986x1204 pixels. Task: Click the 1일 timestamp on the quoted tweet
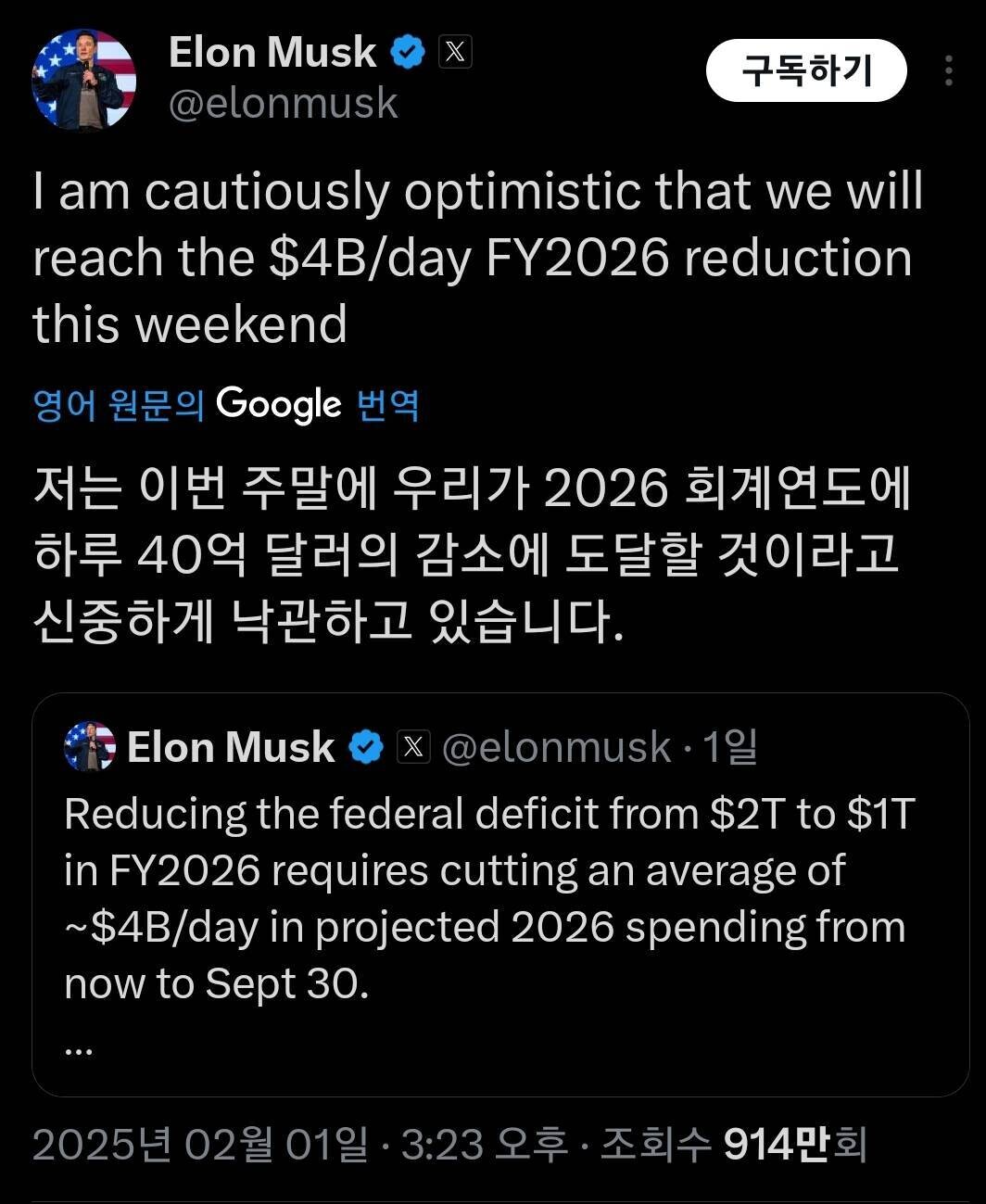730,747
